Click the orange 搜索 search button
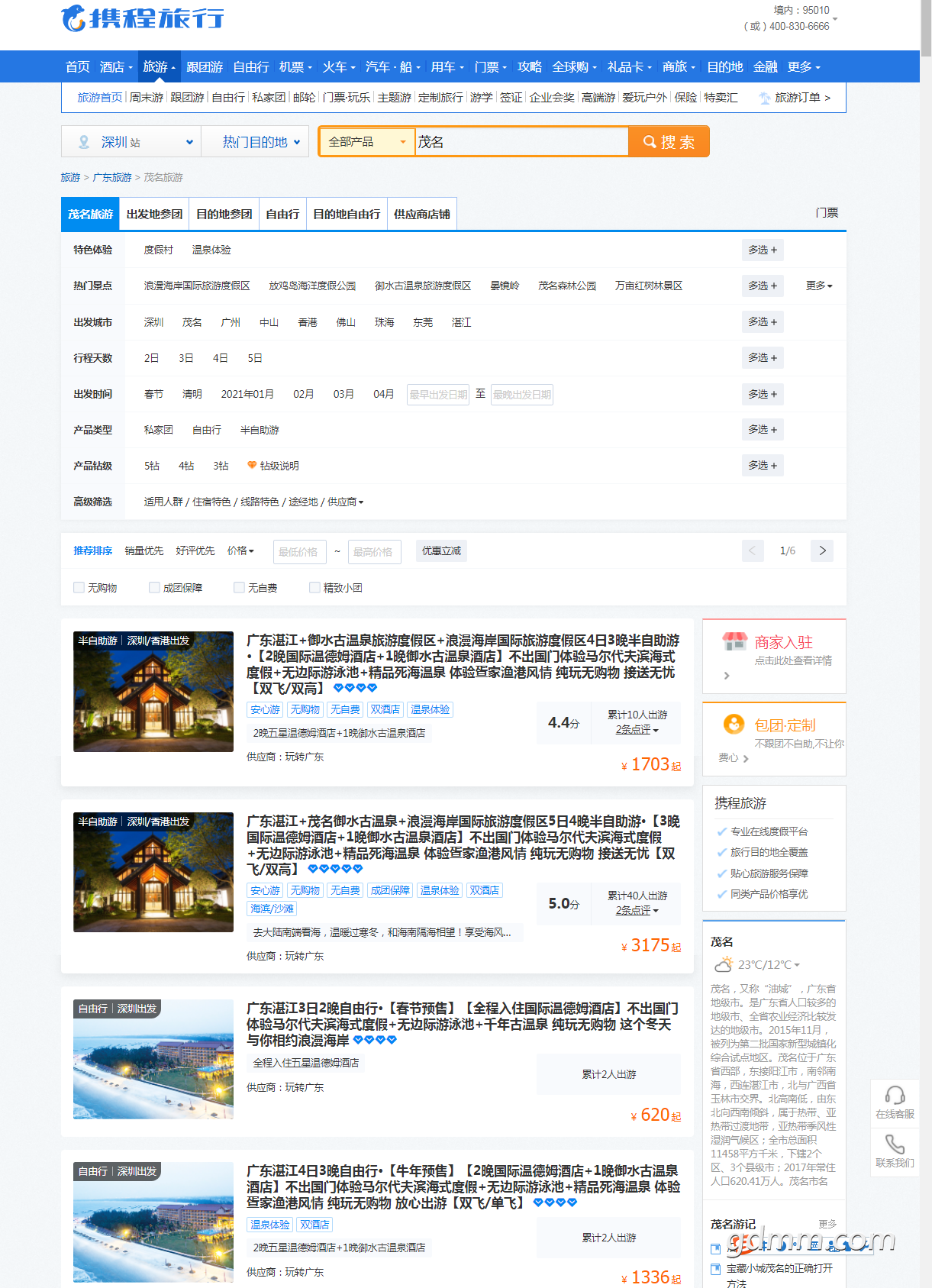This screenshot has width=932, height=1288. pos(669,142)
